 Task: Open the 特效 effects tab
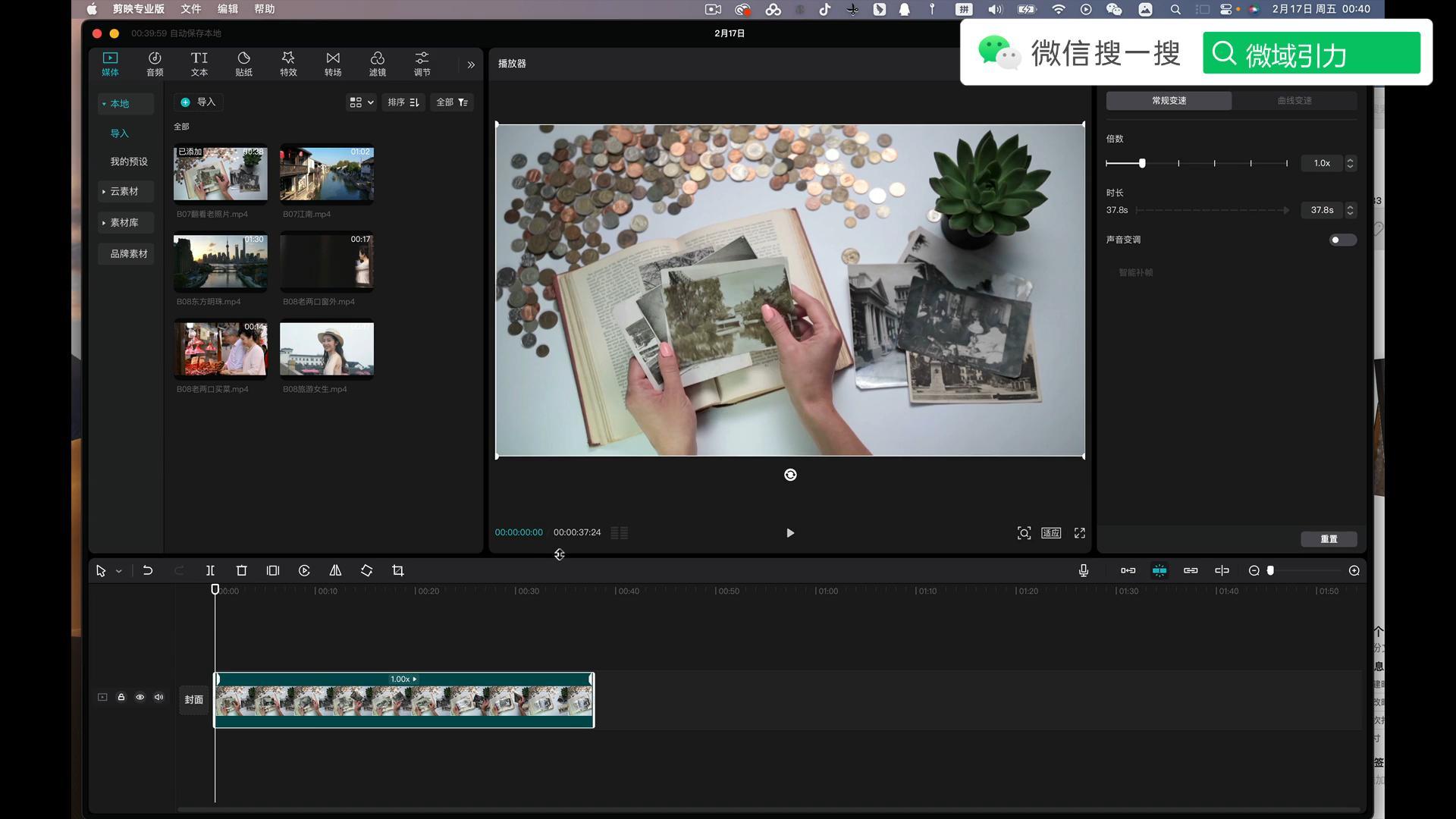point(288,64)
